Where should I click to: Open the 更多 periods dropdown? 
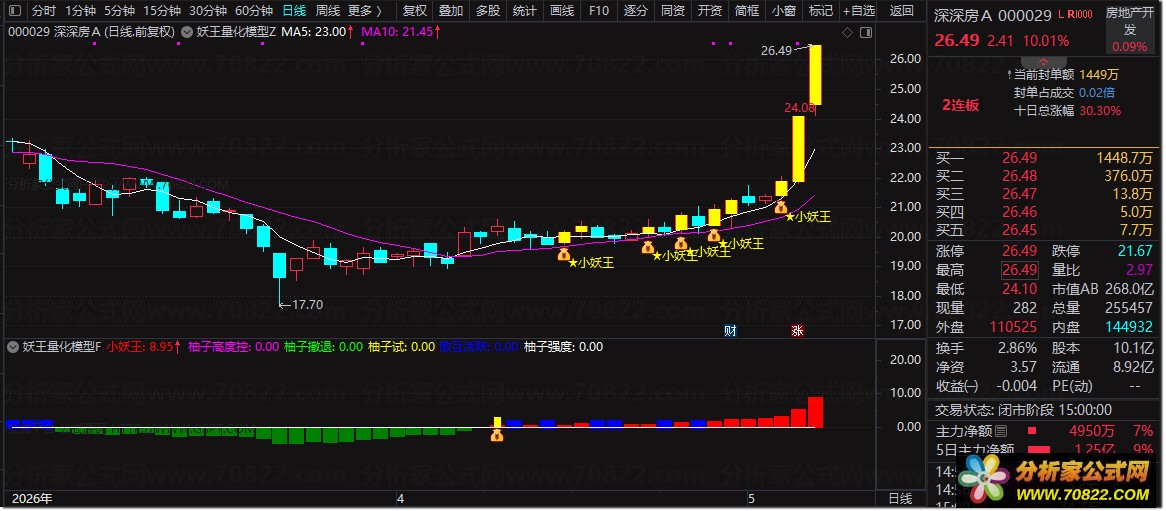(365, 11)
